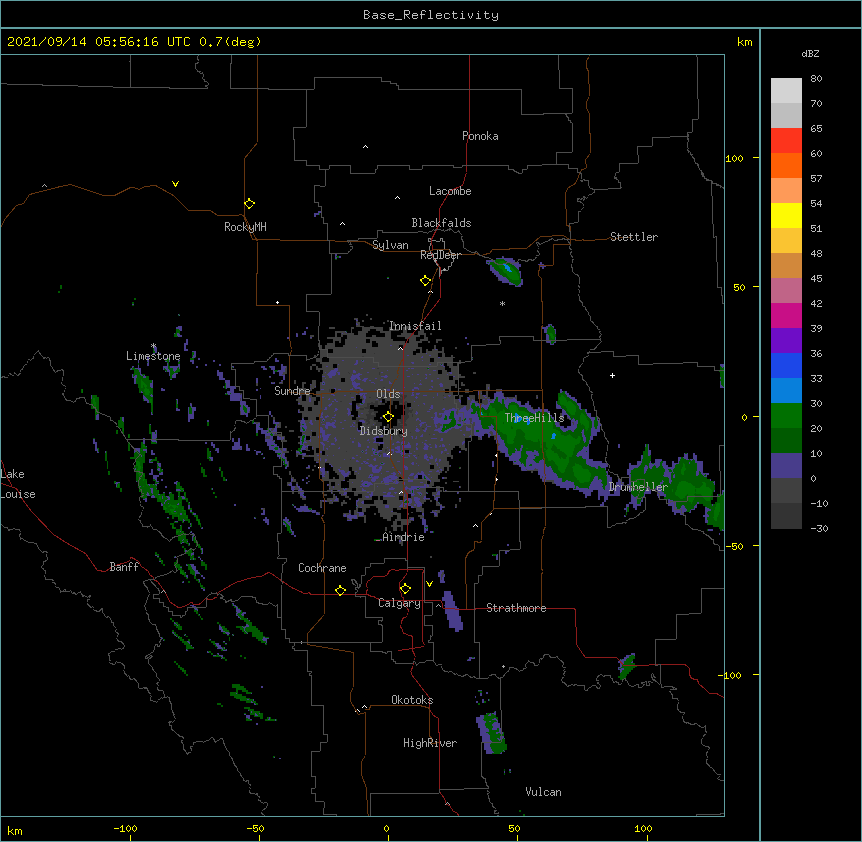
Task: Click the Banff label
Action: click(124, 567)
